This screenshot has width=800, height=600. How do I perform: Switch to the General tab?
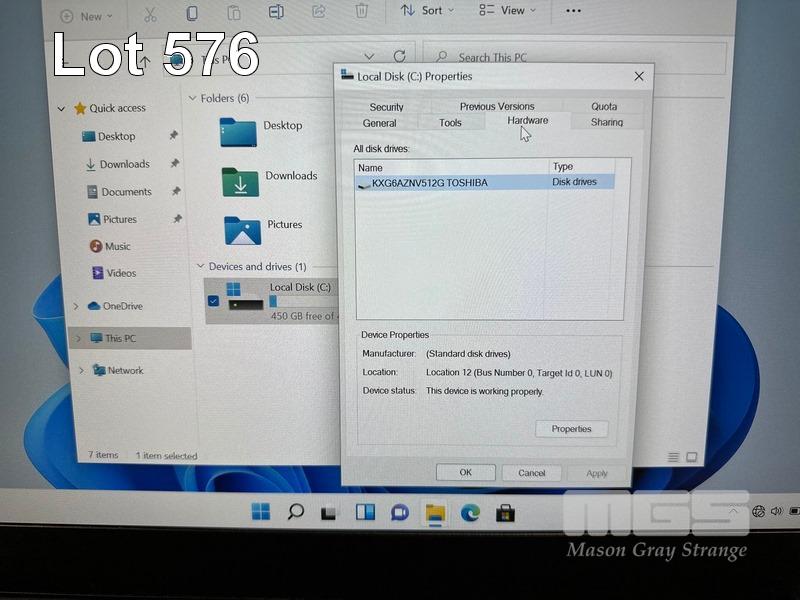click(379, 123)
